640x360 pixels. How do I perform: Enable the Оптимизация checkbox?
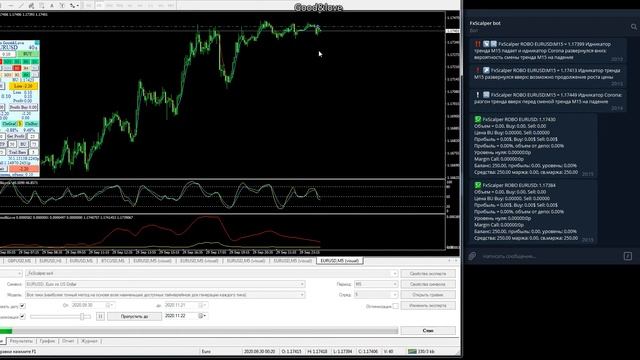(395, 306)
